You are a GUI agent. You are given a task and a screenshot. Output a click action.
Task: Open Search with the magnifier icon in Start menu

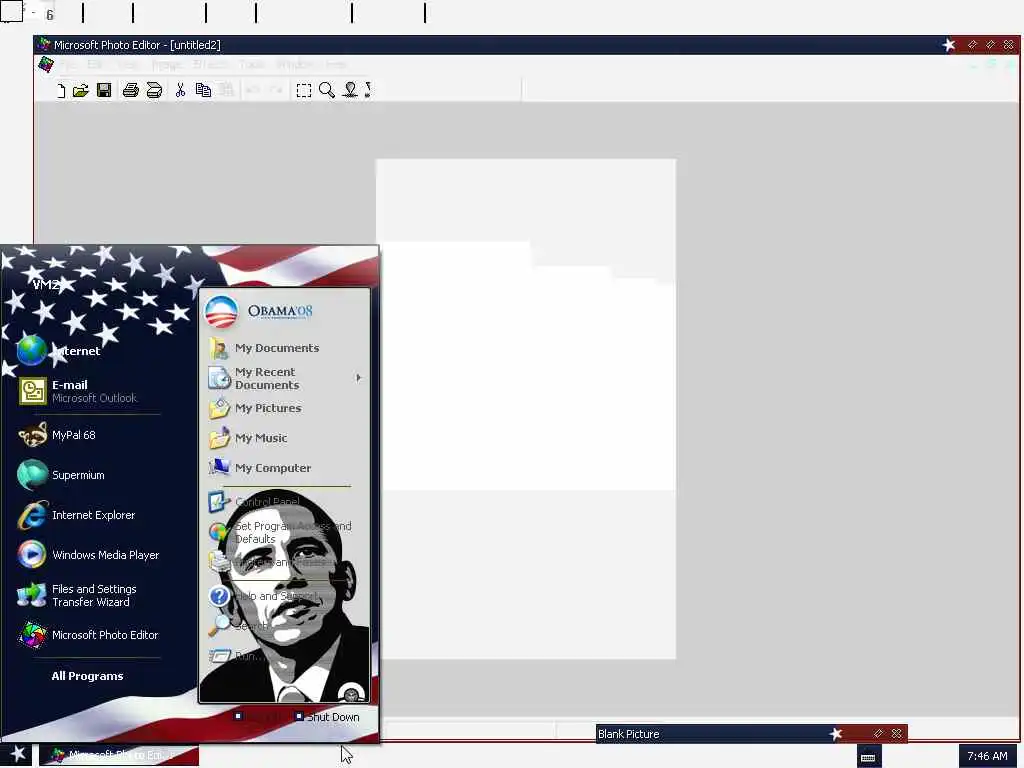(x=238, y=626)
